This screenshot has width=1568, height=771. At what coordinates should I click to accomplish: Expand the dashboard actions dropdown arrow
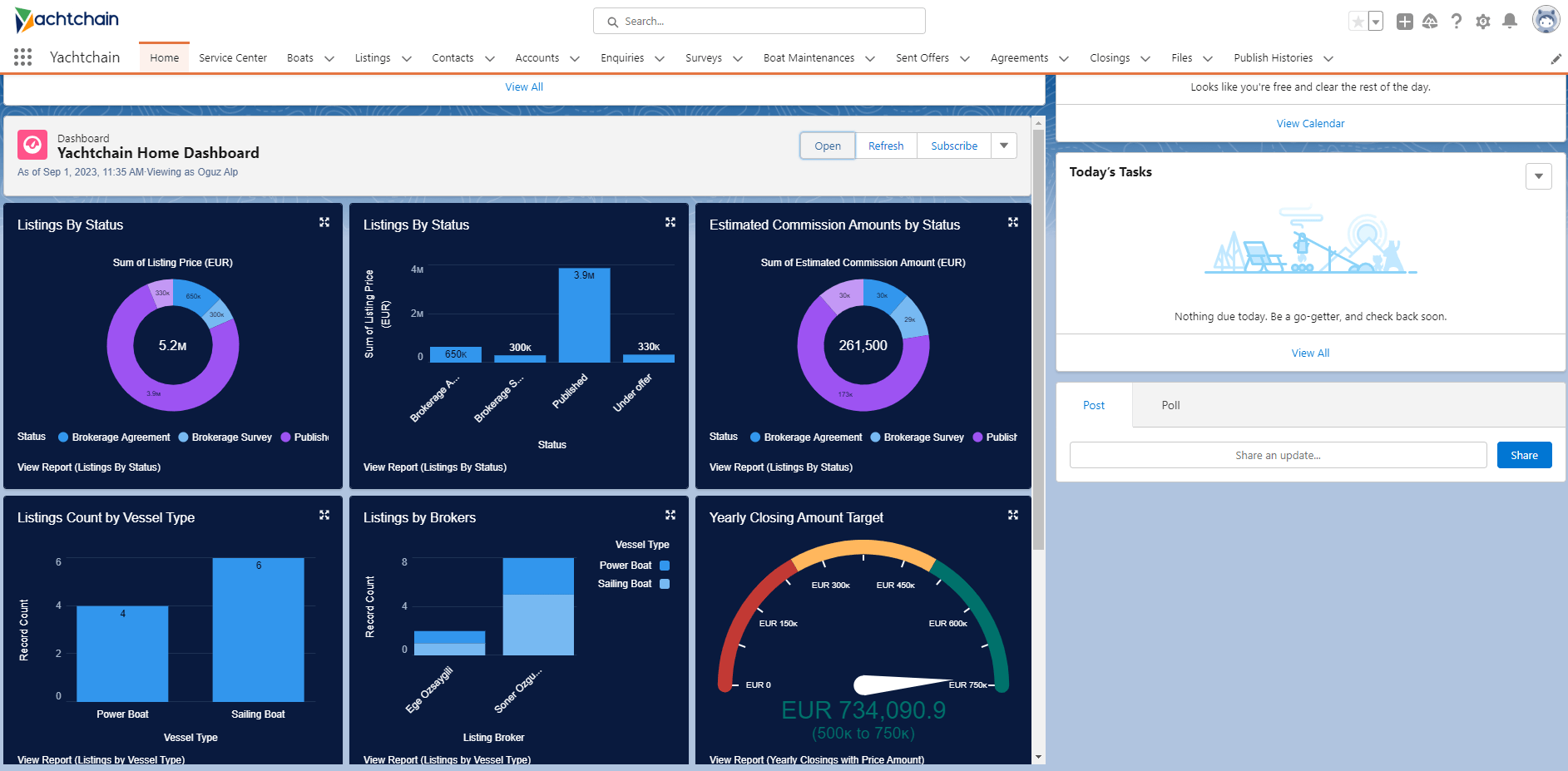pyautogui.click(x=1004, y=146)
